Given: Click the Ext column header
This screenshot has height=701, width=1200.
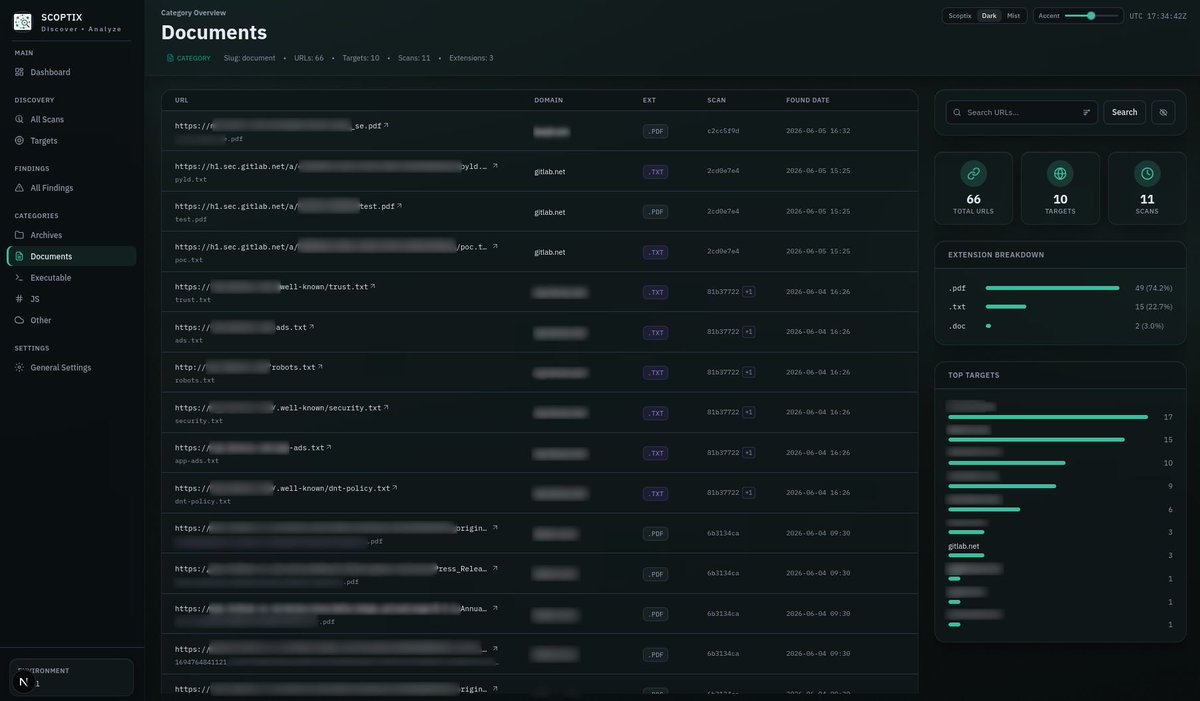Looking at the screenshot, I should click(649, 100).
